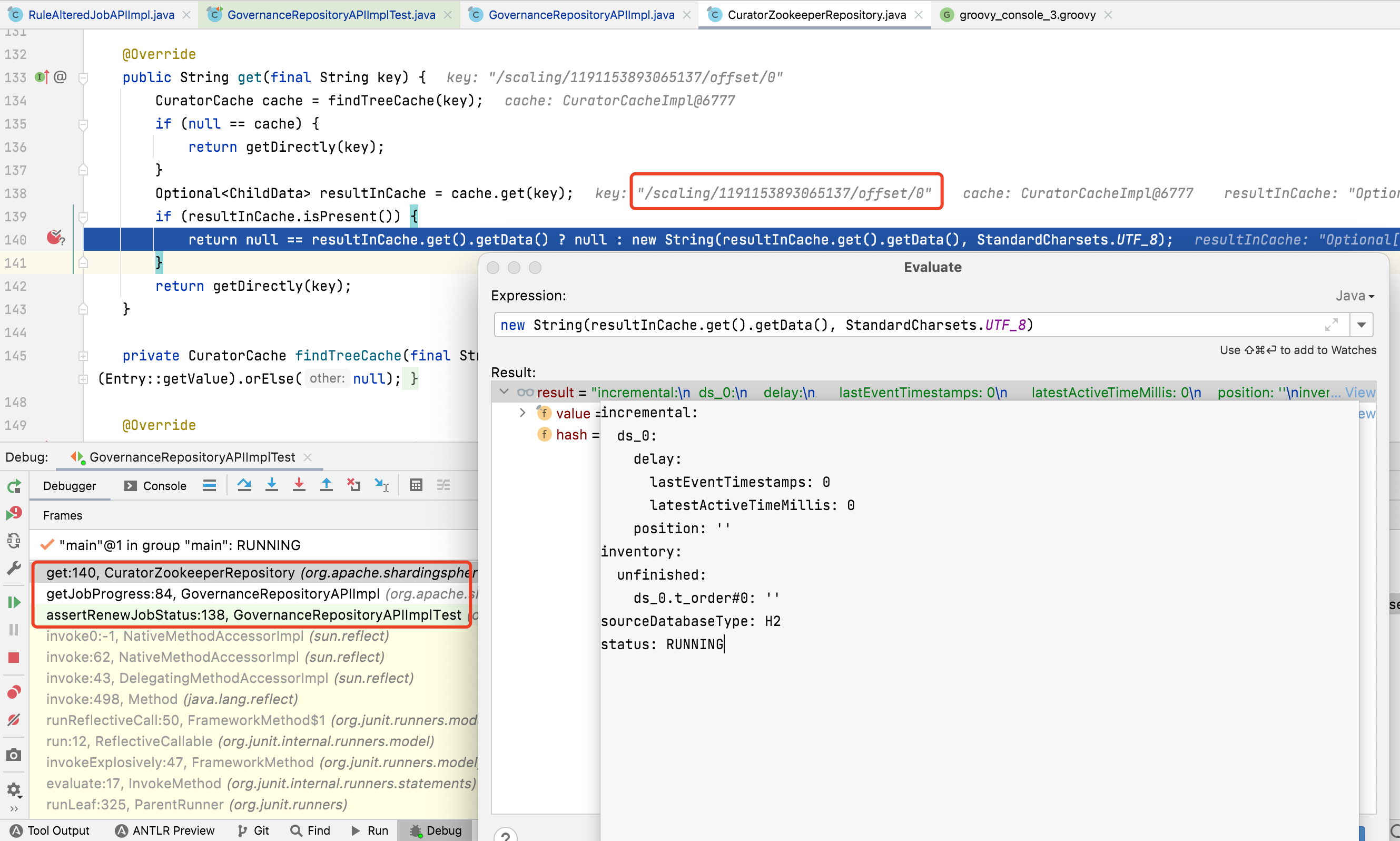Open debugger settings gear icon
Viewport: 1400px width, 841px height.
14,790
